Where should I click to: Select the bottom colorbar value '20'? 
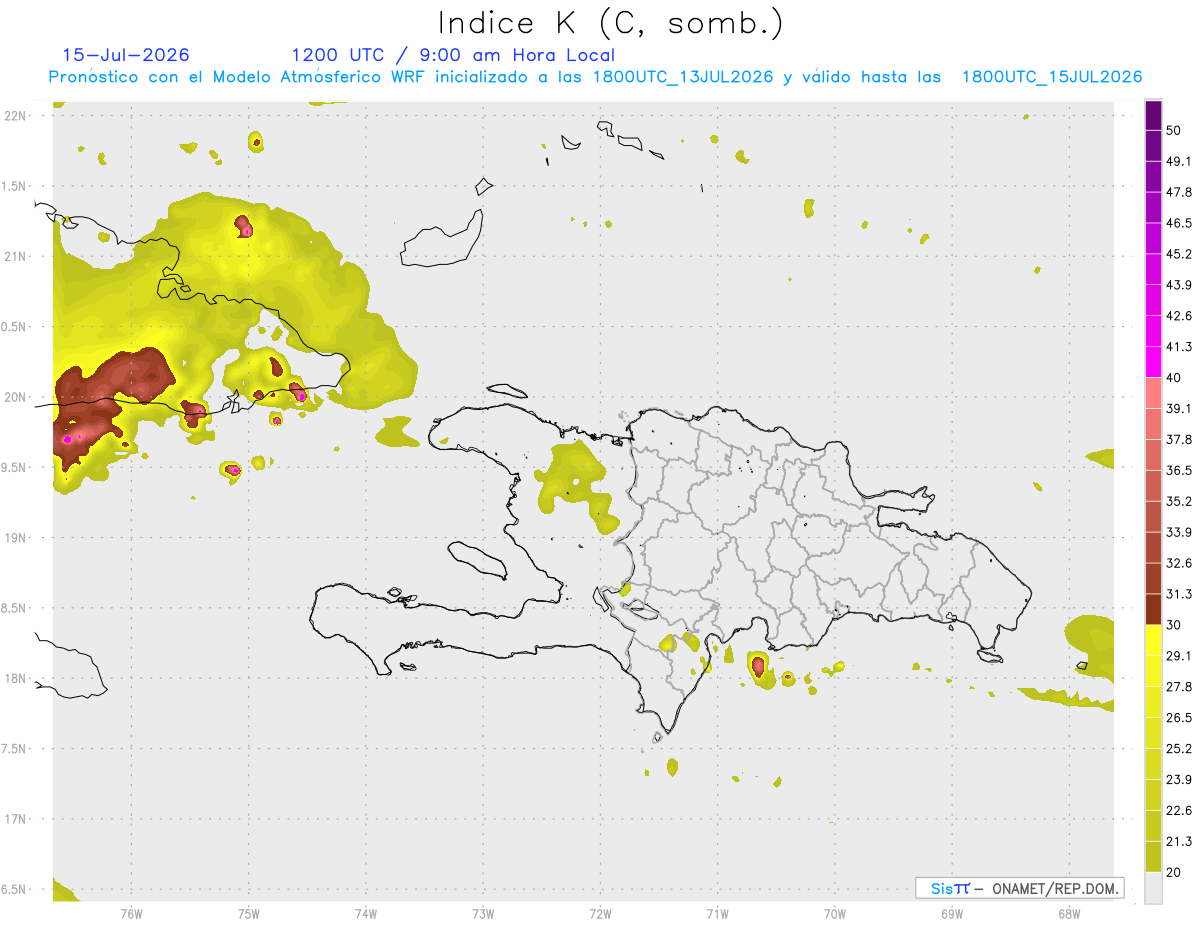click(1174, 872)
